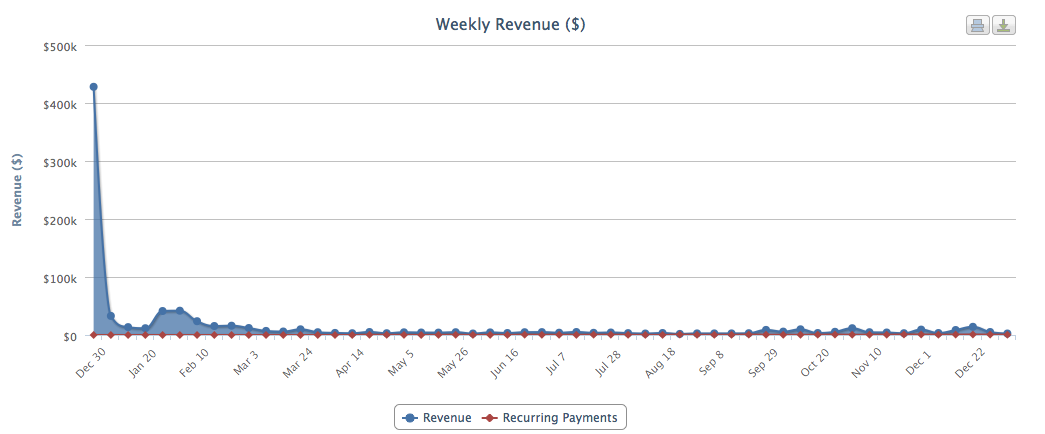Screen dimensions: 1045x434
Task: Click the red Recurring Payments marker at chart start
Action: 93,334
